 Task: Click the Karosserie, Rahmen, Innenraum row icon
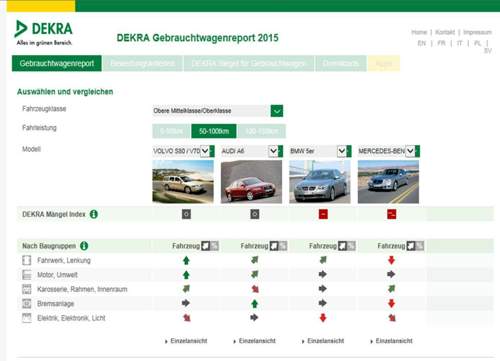27,289
